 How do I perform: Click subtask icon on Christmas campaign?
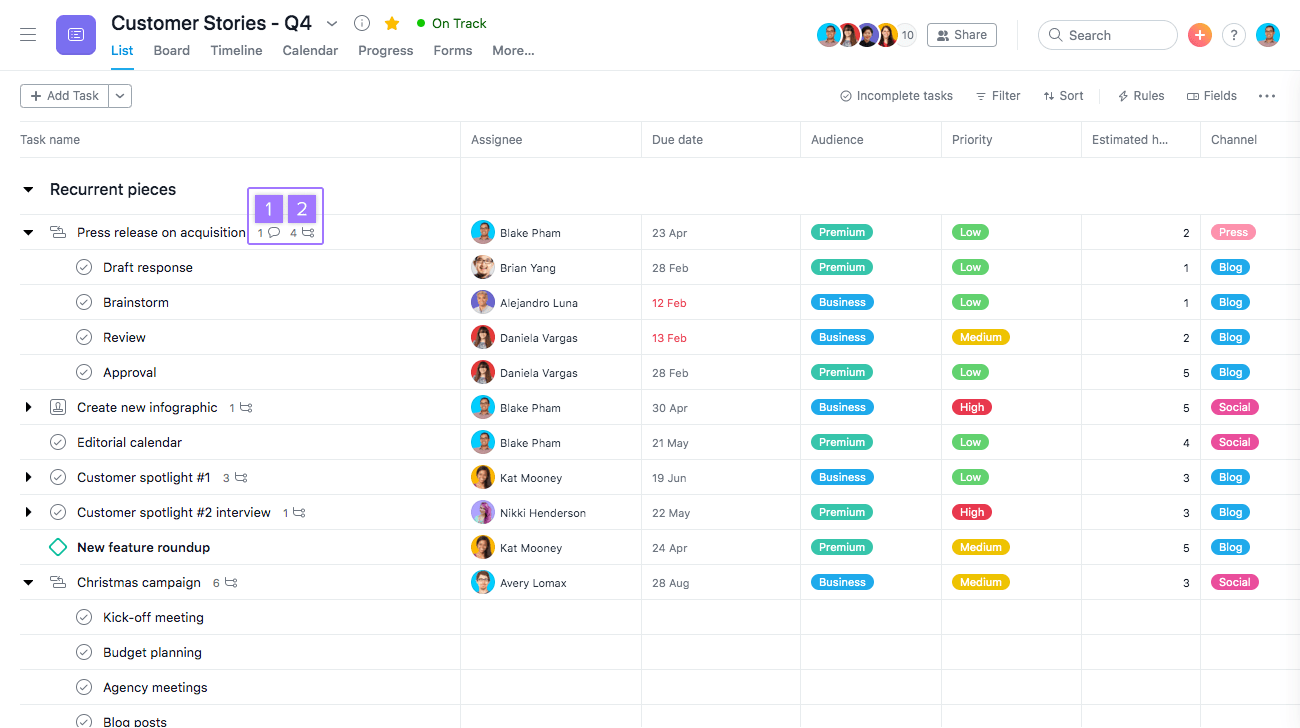(x=231, y=583)
